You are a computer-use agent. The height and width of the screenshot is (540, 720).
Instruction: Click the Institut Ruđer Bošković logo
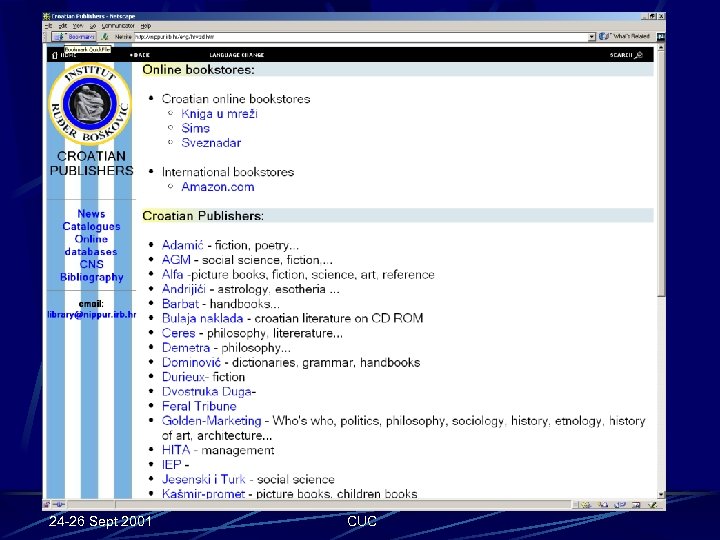click(90, 104)
